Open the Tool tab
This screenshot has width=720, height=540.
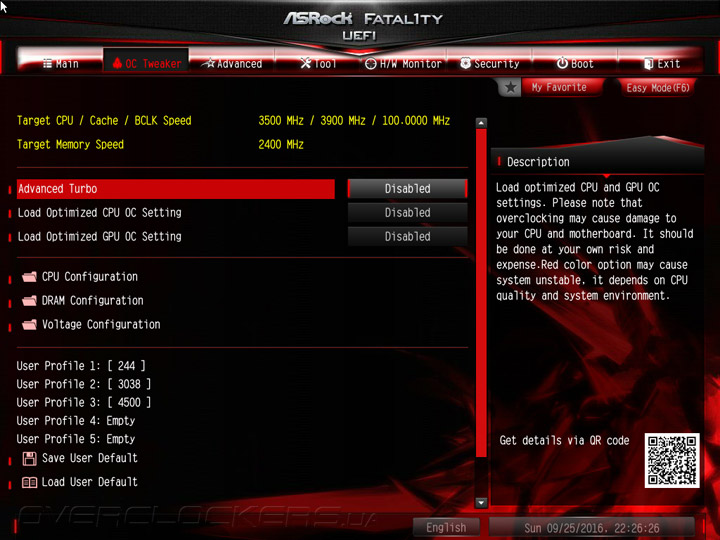[x=318, y=63]
